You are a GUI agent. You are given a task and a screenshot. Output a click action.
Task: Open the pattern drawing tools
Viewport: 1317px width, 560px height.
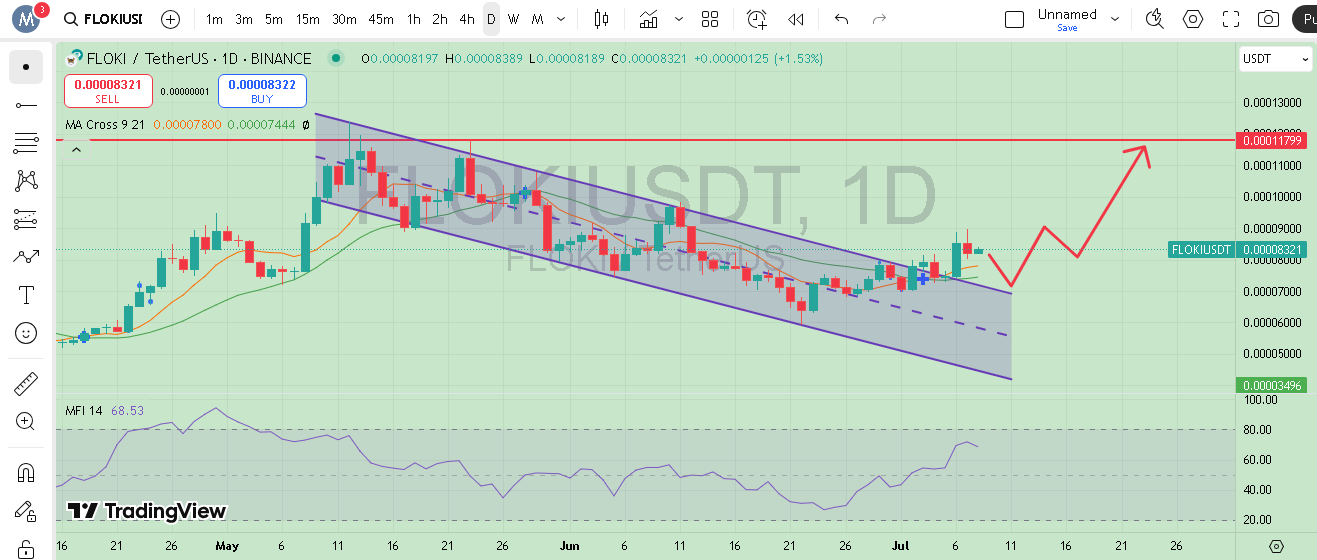(26, 181)
